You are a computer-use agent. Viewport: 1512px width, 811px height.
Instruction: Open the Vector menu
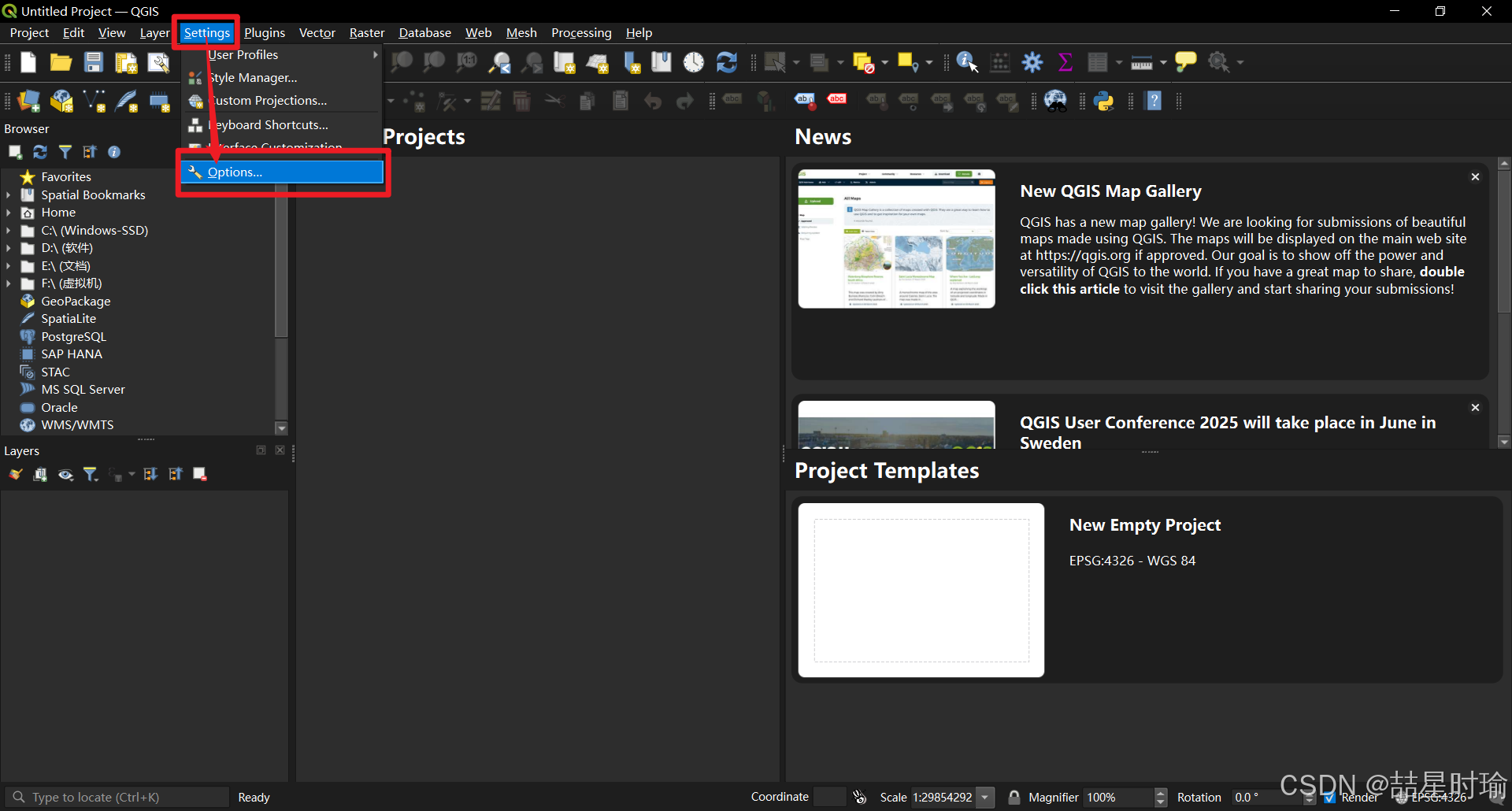(x=317, y=33)
